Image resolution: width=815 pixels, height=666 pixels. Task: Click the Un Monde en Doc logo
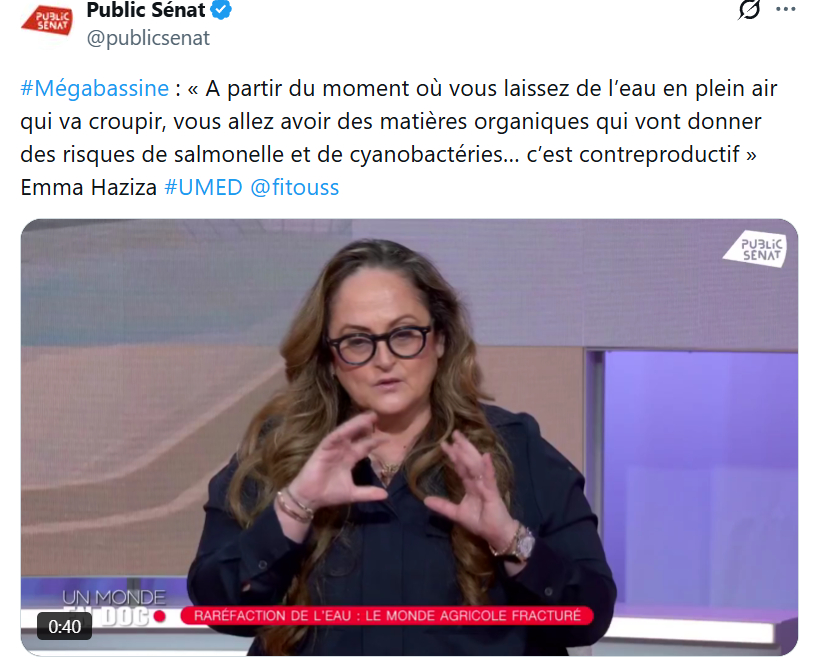tap(113, 607)
